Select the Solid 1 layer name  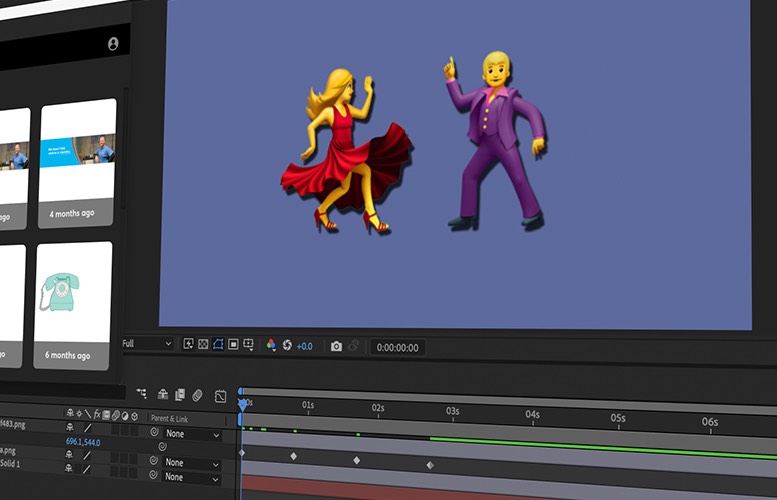point(10,464)
